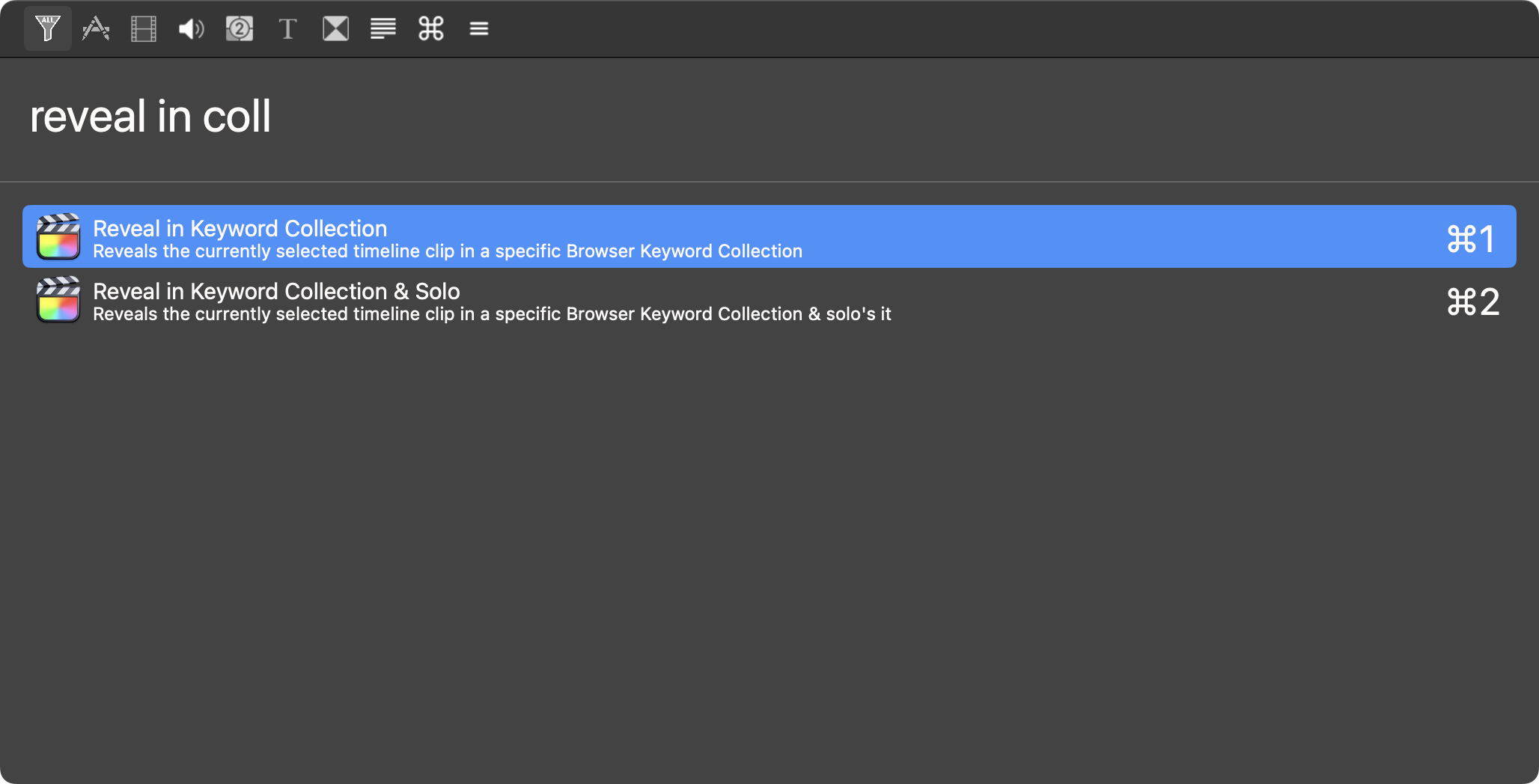Screen dimensions: 1539x784
Task: Filter by generators countdown icon
Action: click(240, 28)
